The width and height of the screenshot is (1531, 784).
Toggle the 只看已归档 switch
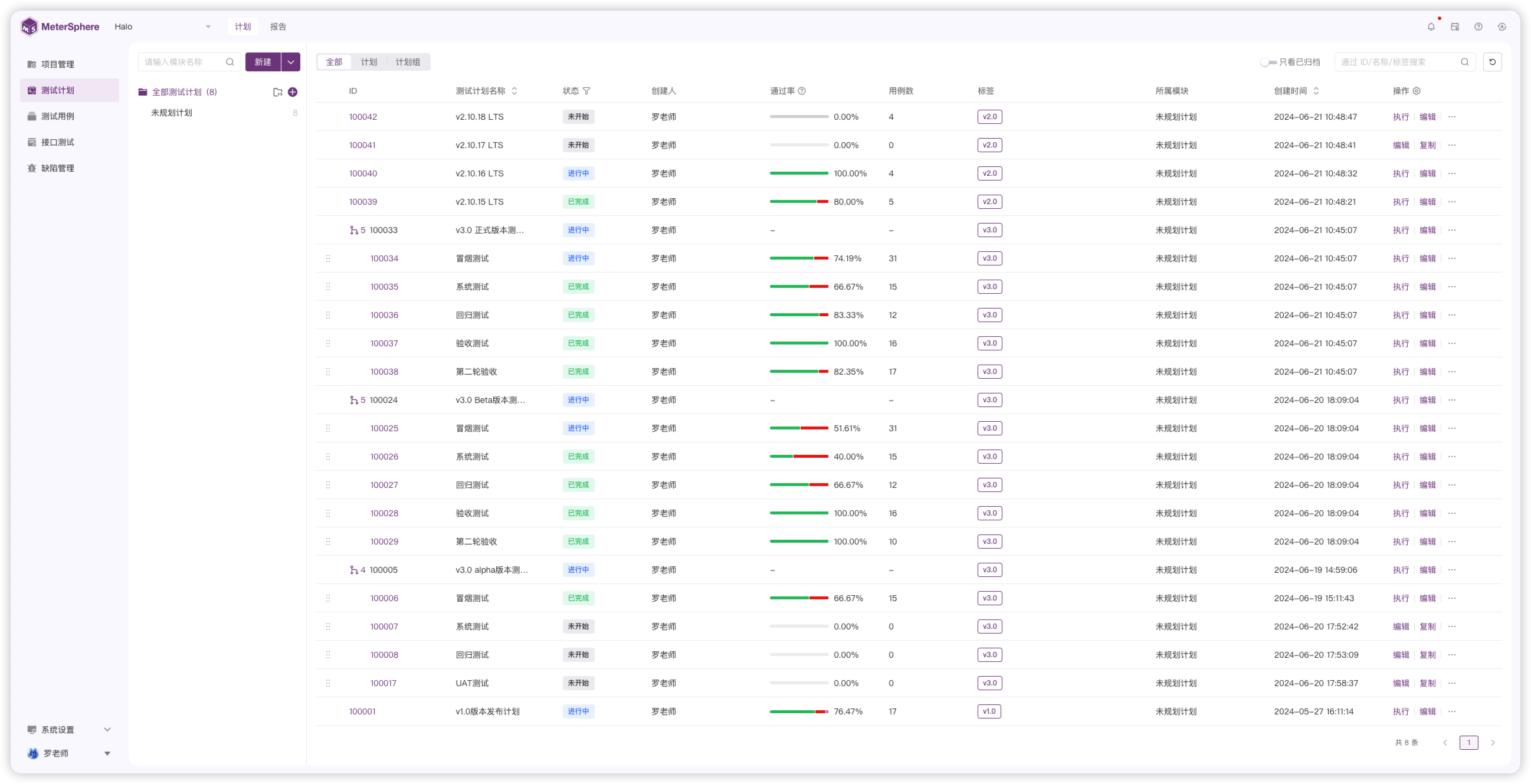1268,62
